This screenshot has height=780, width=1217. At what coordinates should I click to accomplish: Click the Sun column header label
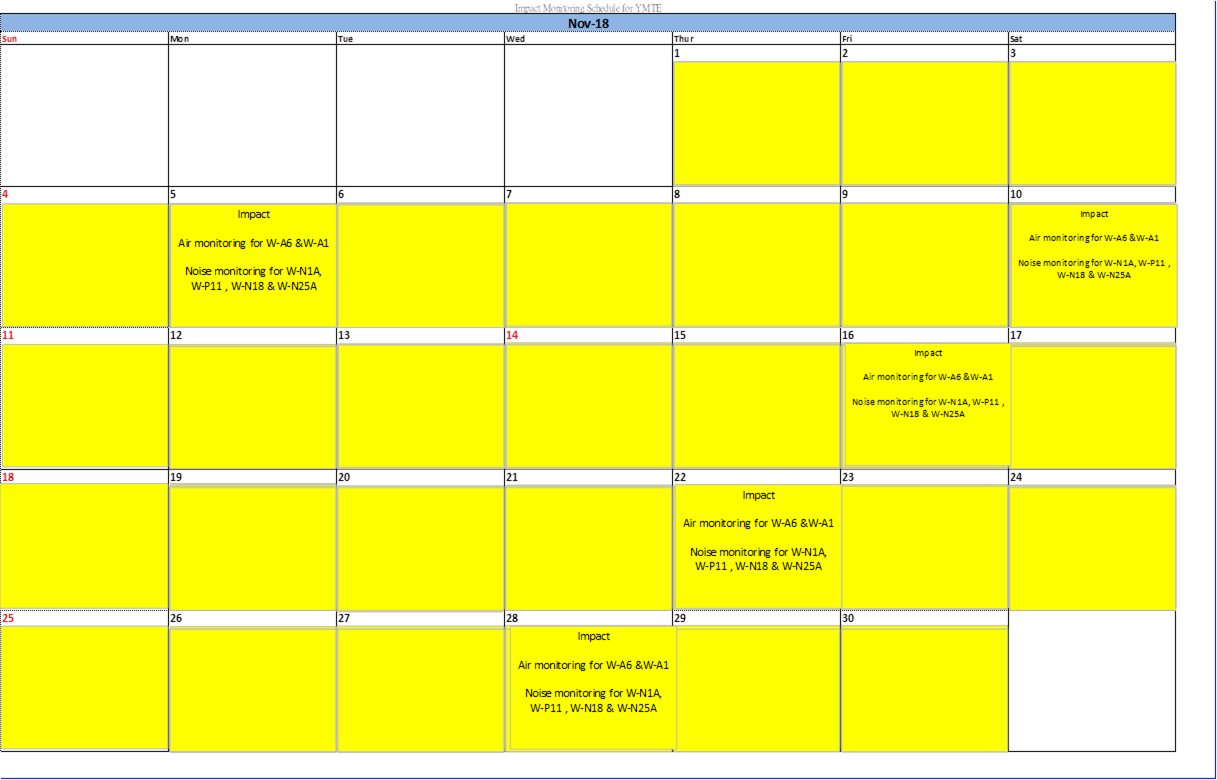click(10, 39)
